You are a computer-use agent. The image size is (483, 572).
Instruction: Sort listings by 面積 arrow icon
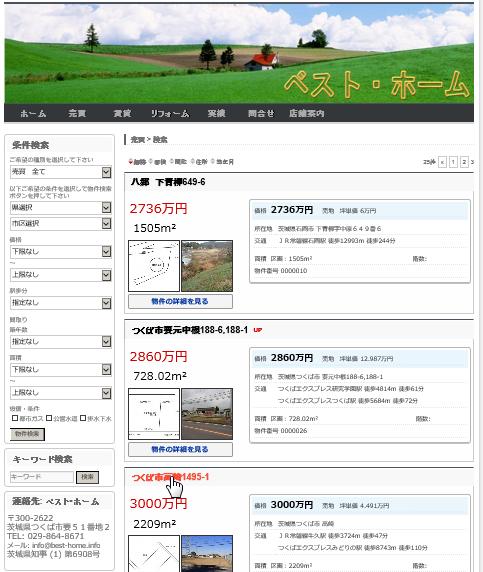pyautogui.click(x=151, y=162)
